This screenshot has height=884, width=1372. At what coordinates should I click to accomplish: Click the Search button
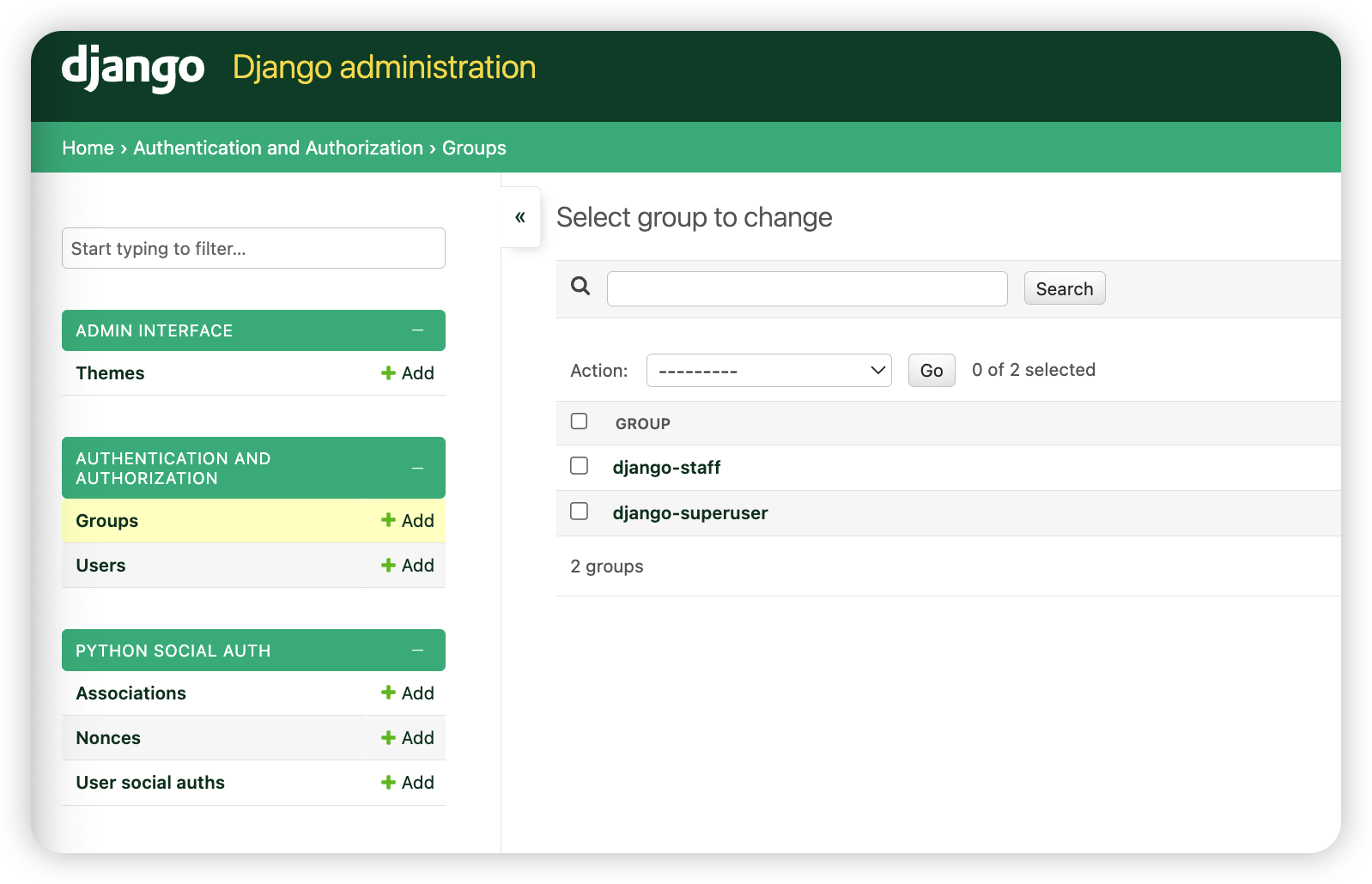click(x=1065, y=288)
